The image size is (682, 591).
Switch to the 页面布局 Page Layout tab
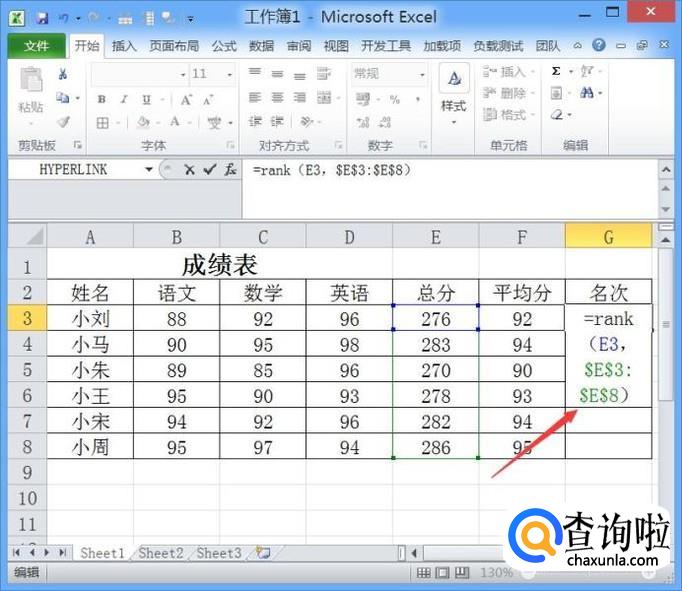point(174,46)
